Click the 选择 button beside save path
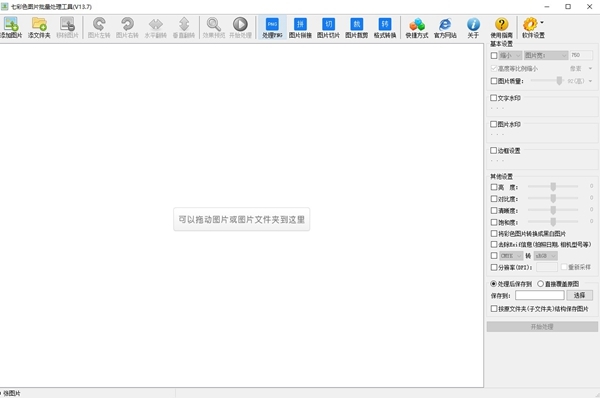The width and height of the screenshot is (600, 398). click(x=579, y=295)
